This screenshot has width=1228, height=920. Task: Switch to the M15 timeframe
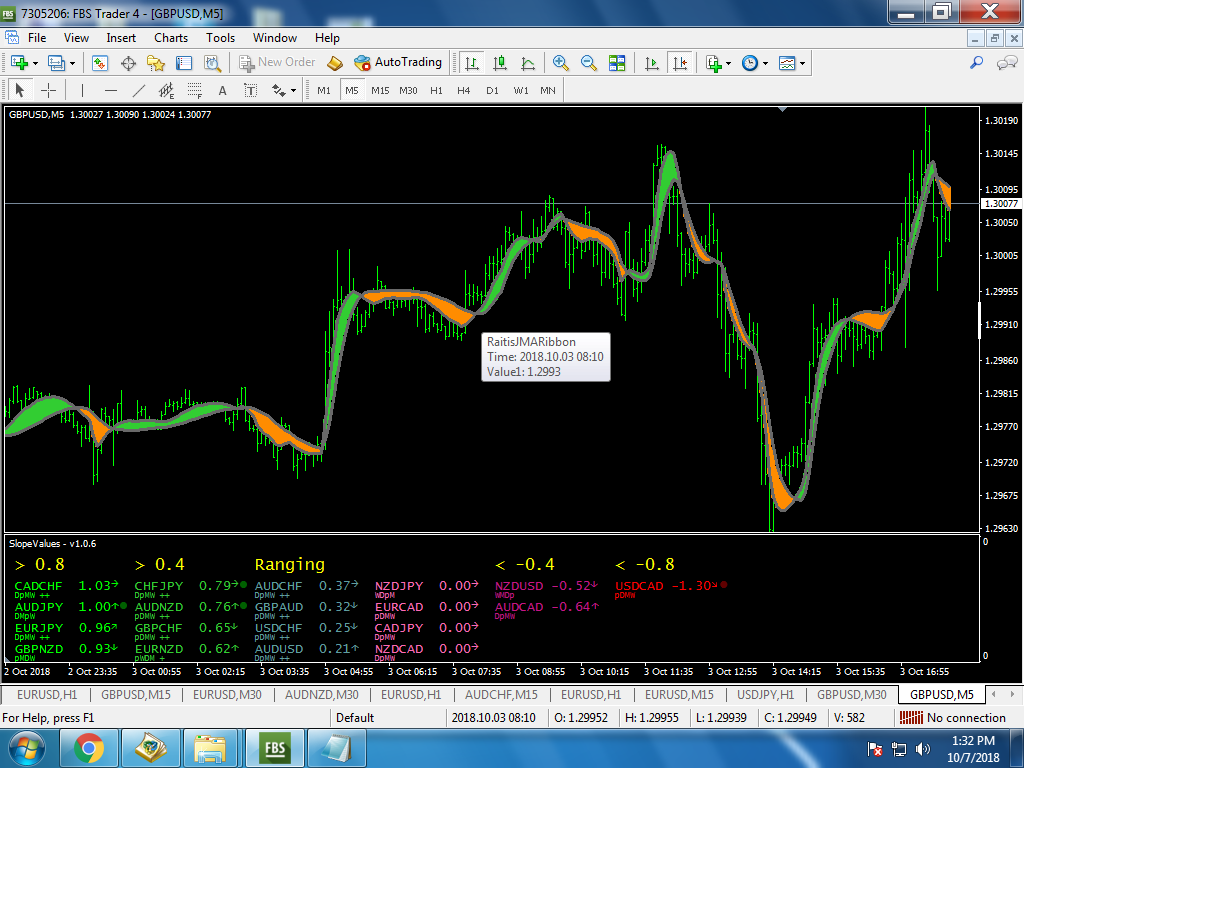(x=380, y=90)
